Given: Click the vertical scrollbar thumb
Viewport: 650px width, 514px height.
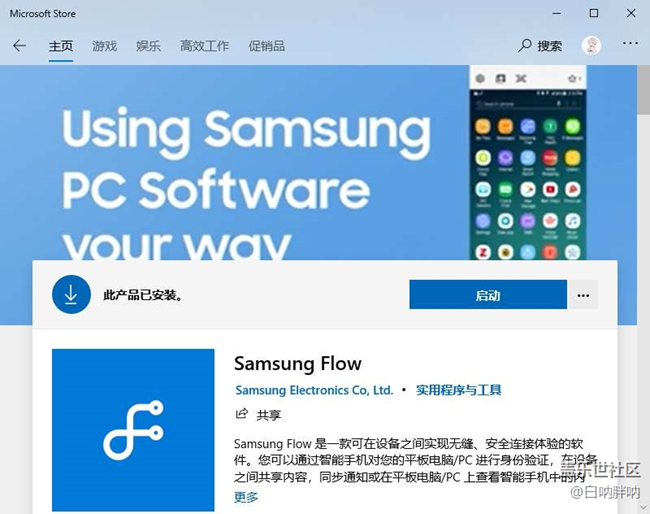Looking at the screenshot, I should pyautogui.click(x=644, y=90).
